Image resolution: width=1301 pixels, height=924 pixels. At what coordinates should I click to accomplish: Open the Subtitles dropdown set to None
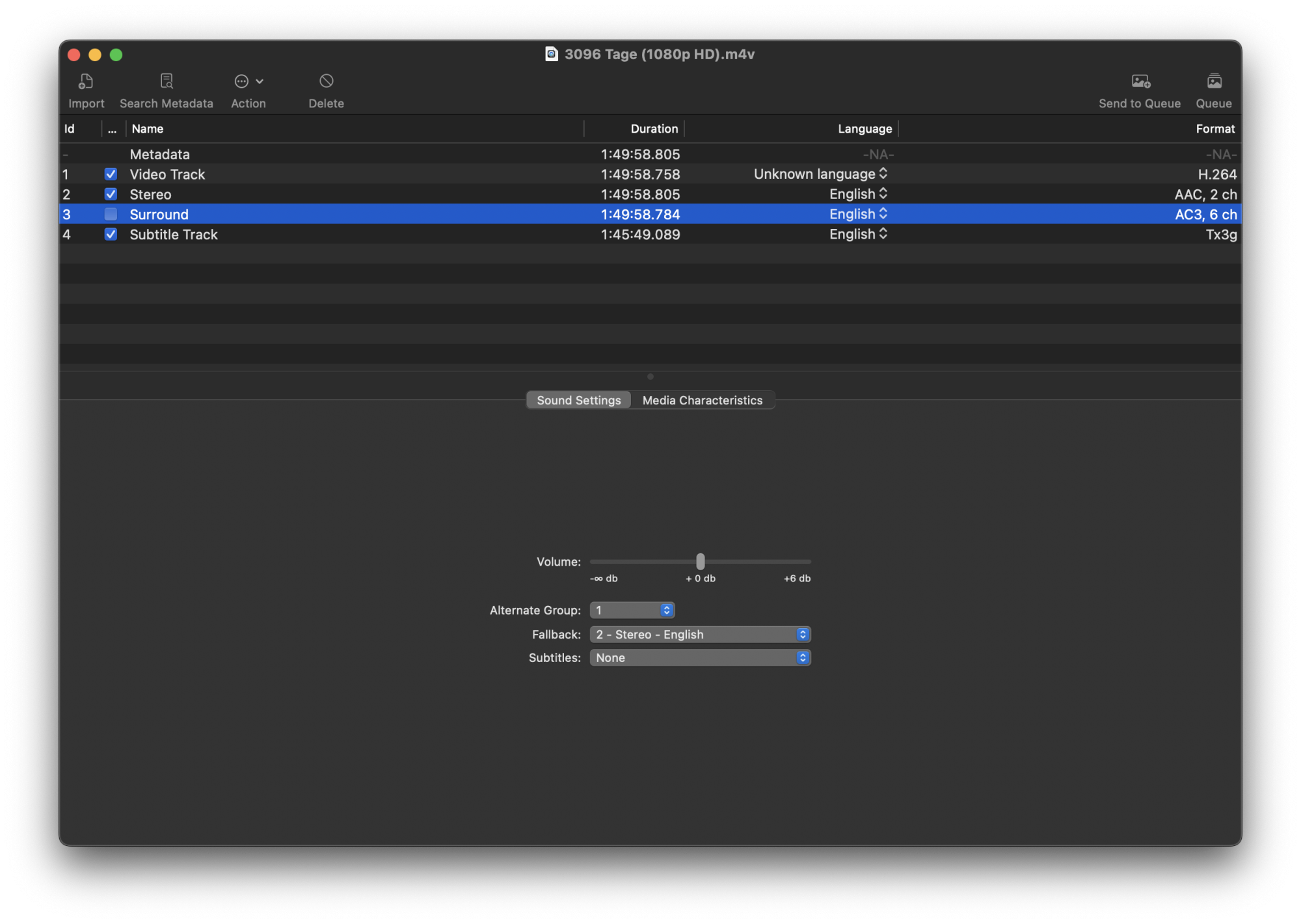700,658
